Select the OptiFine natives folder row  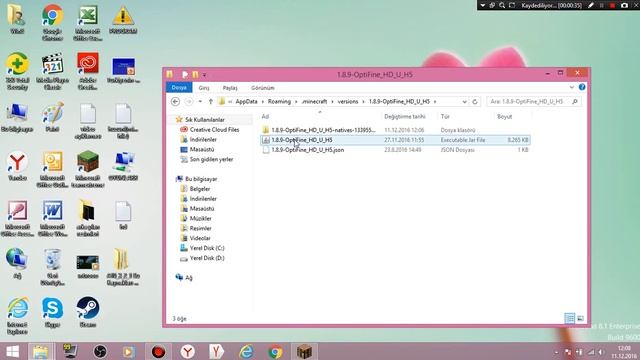click(395, 130)
